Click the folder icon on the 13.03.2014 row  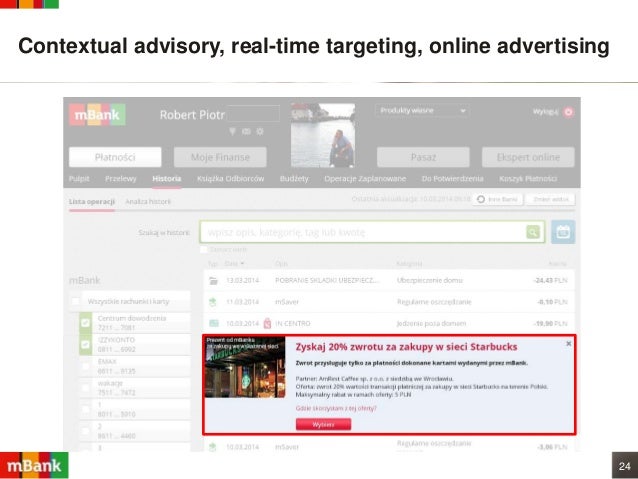[213, 280]
